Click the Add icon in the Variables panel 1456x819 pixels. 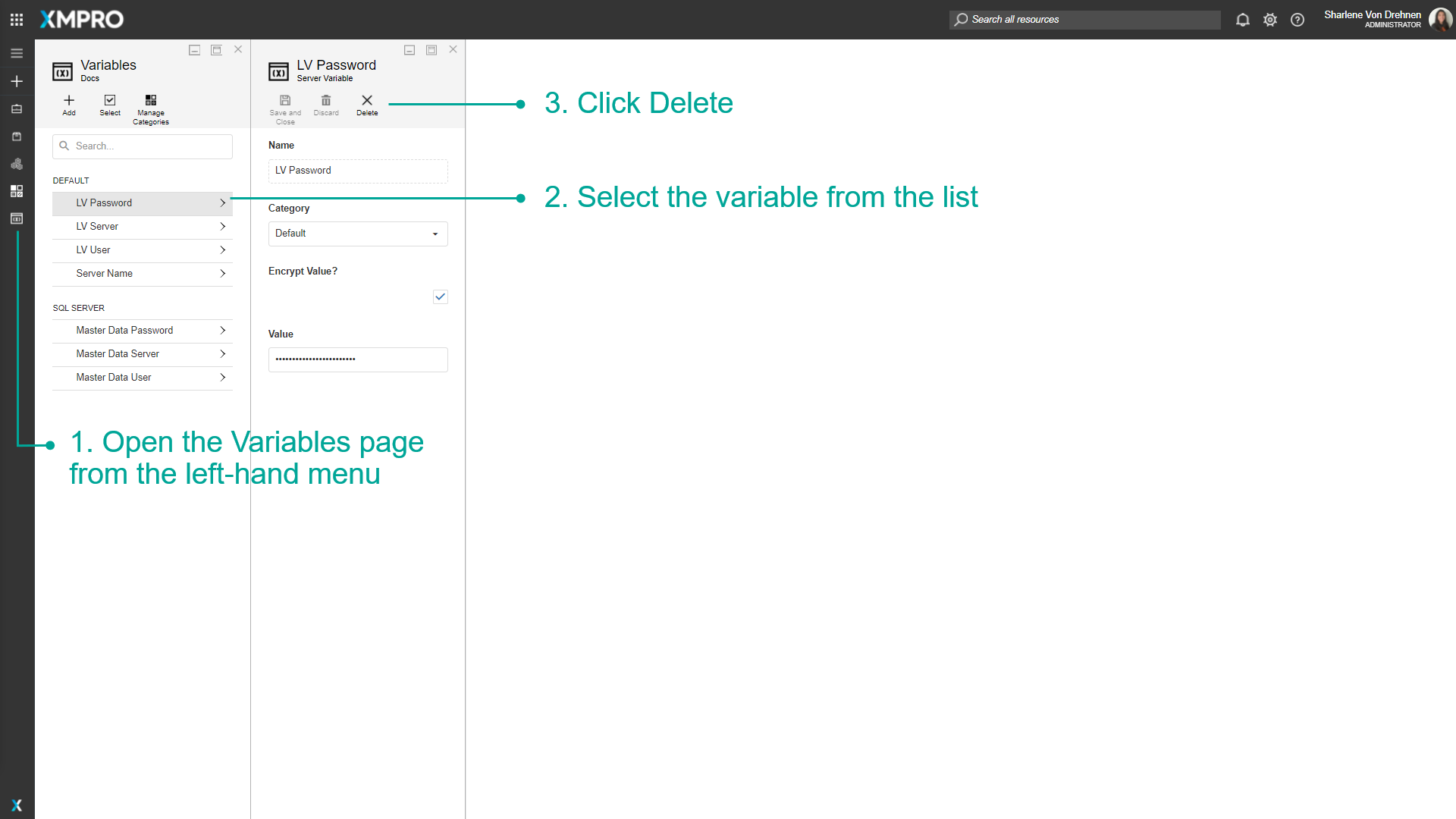[68, 103]
